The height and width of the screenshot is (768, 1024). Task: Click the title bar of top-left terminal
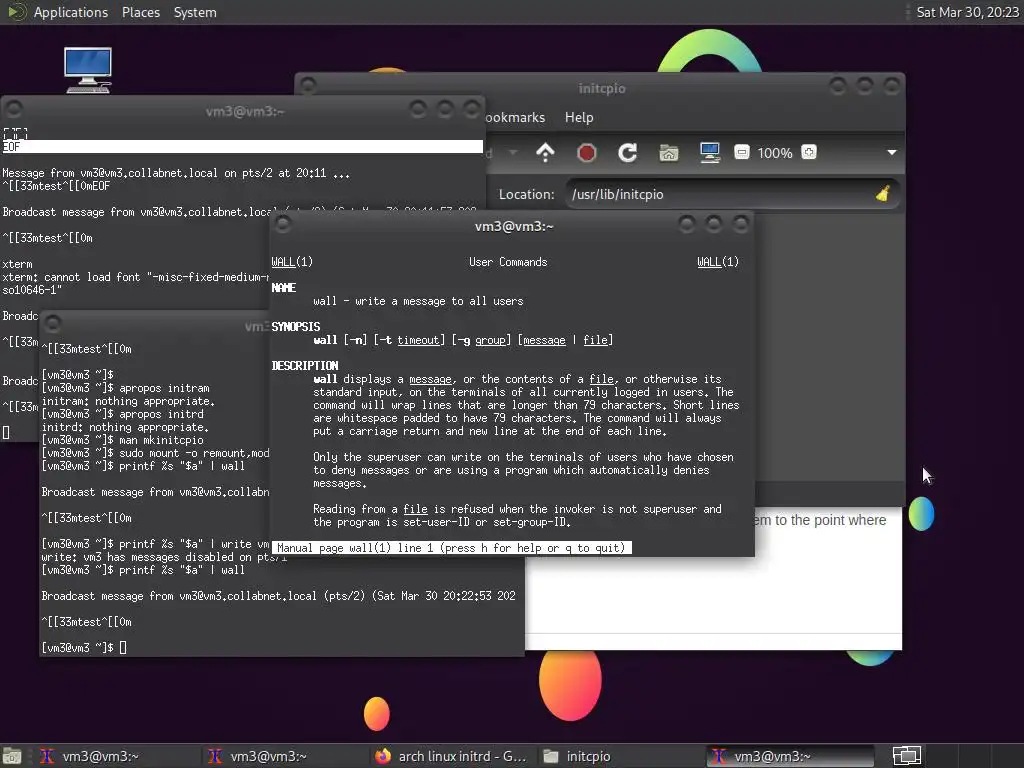pos(244,111)
